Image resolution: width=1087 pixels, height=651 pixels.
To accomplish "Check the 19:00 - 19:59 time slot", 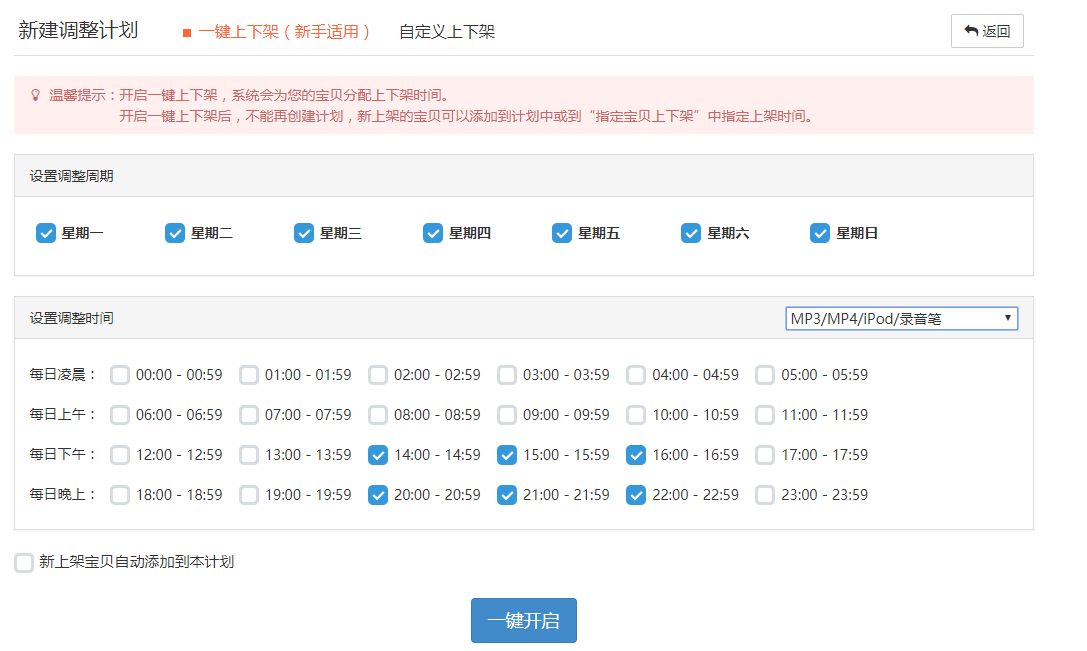I will click(x=249, y=495).
